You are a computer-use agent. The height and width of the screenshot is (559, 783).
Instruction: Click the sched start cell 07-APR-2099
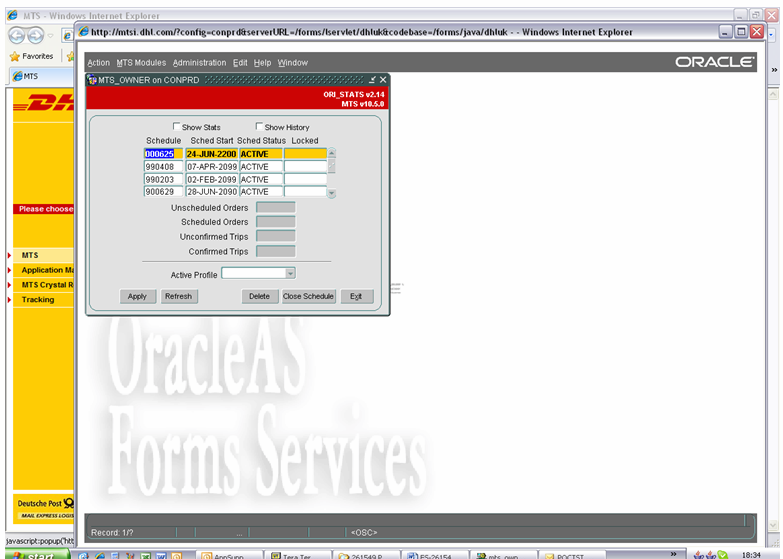tap(212, 167)
